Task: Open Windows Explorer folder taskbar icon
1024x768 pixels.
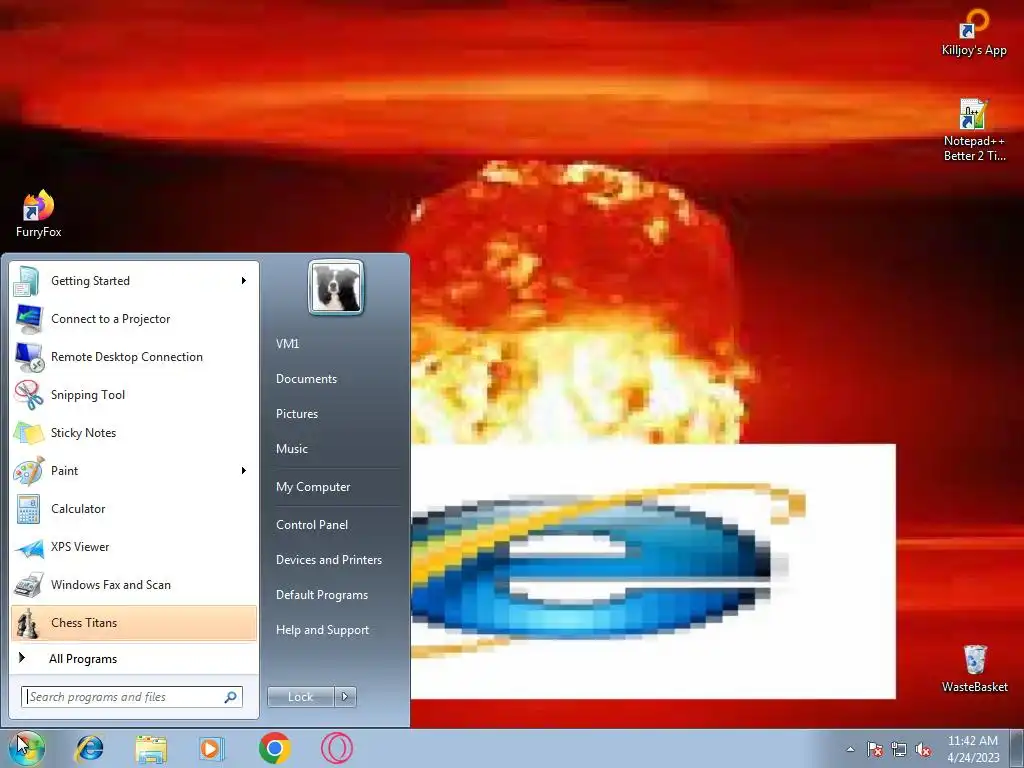Action: tap(151, 748)
